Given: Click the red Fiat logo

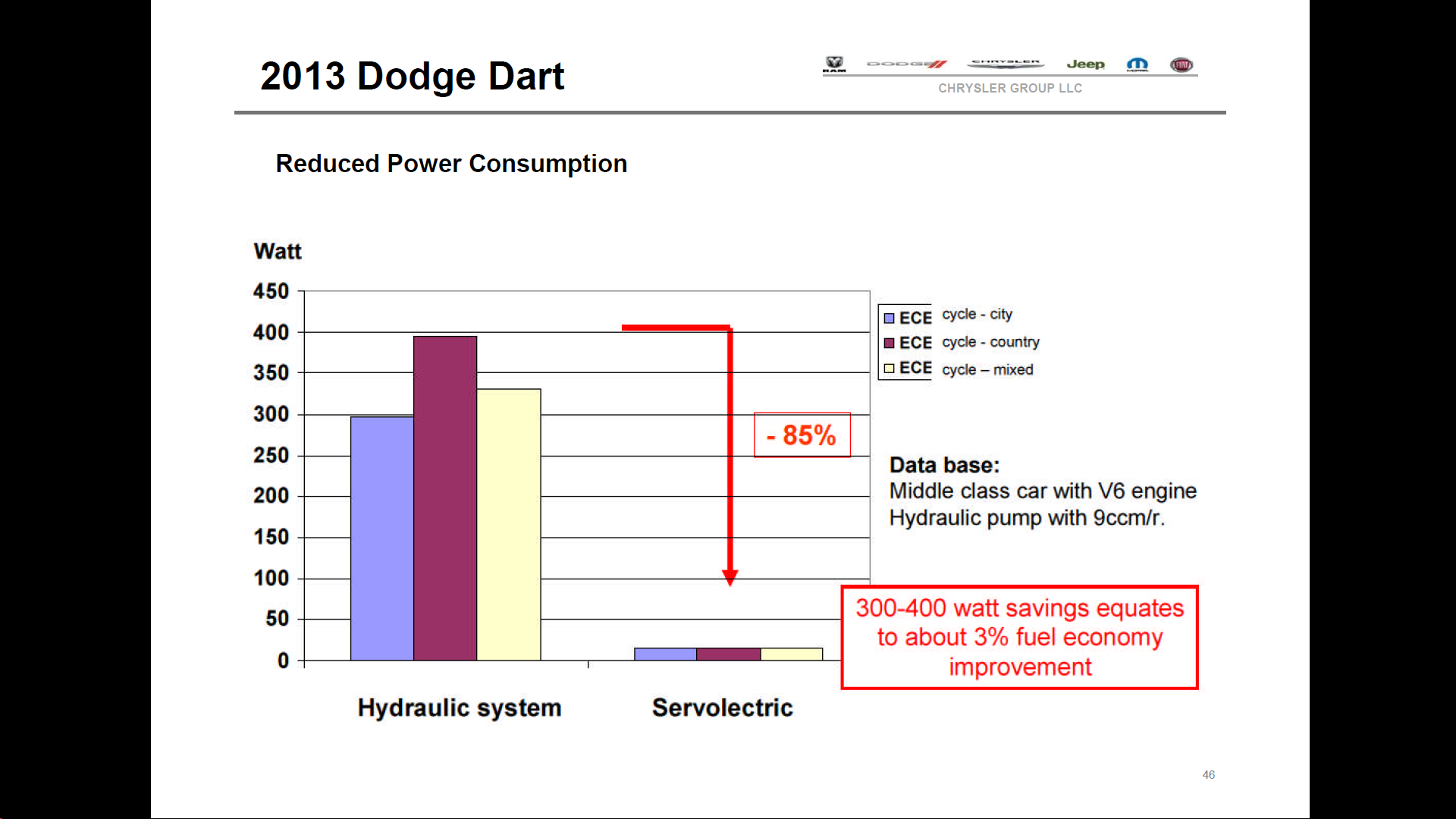Looking at the screenshot, I should [x=1181, y=65].
